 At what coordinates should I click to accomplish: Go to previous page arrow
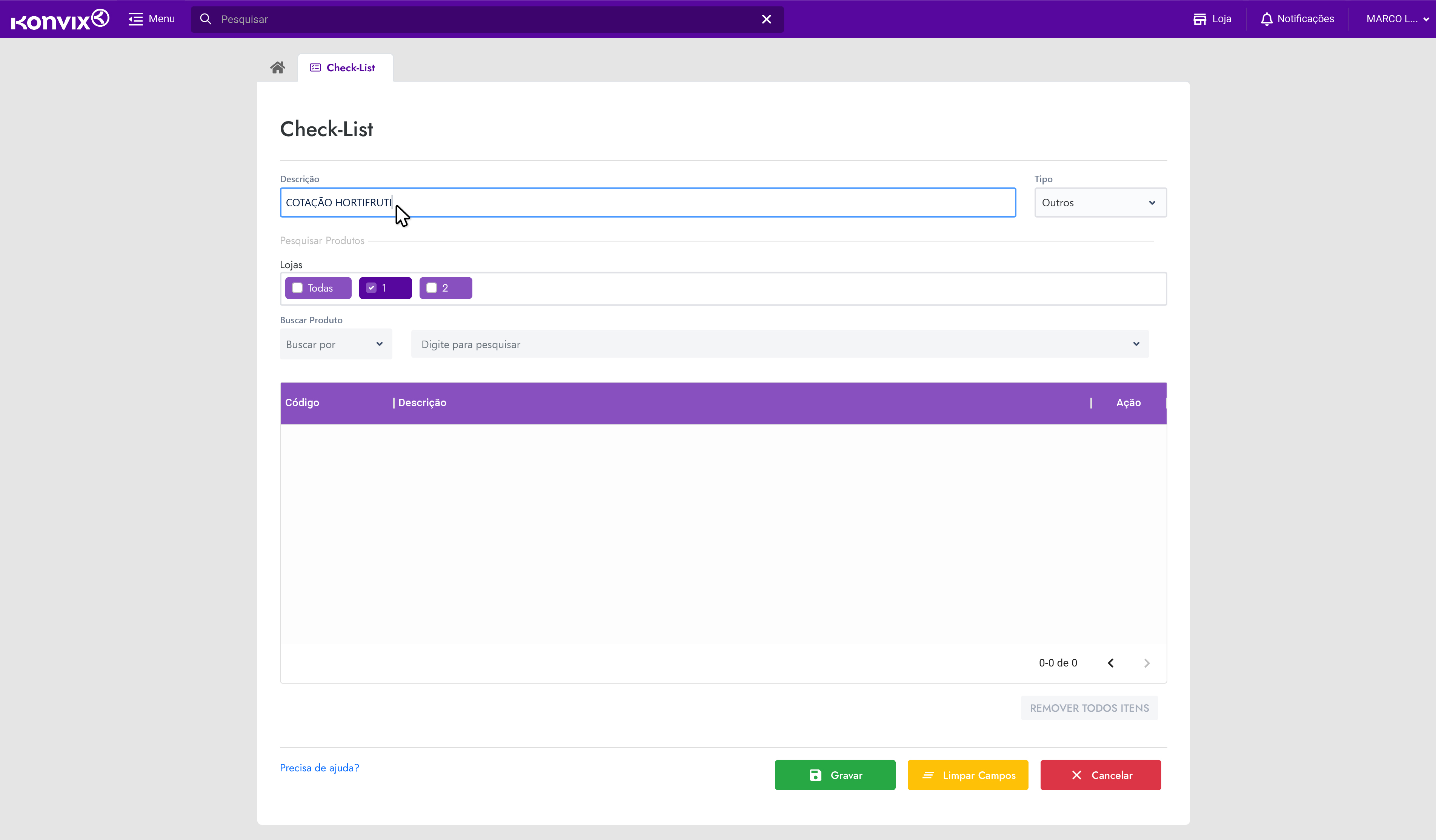coord(1111,663)
